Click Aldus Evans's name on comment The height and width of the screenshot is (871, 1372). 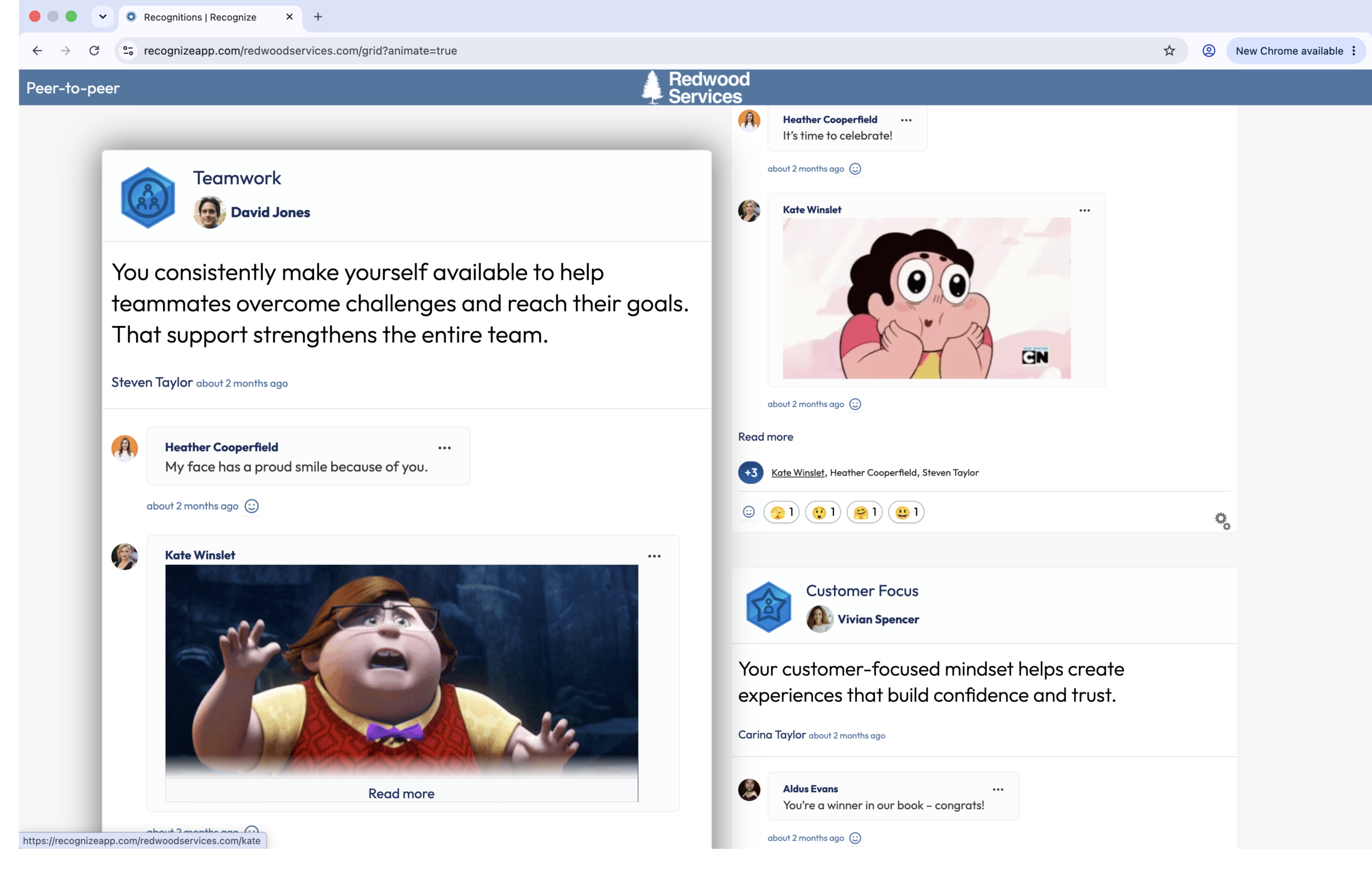pos(810,789)
